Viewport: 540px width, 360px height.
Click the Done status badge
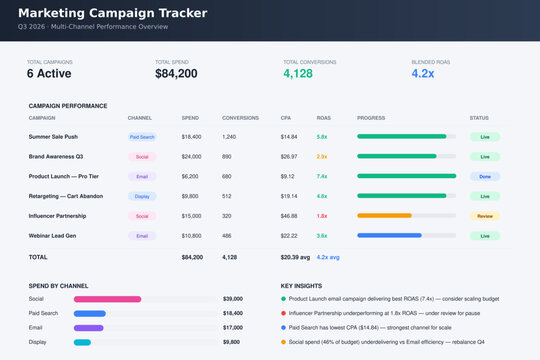[x=485, y=176]
